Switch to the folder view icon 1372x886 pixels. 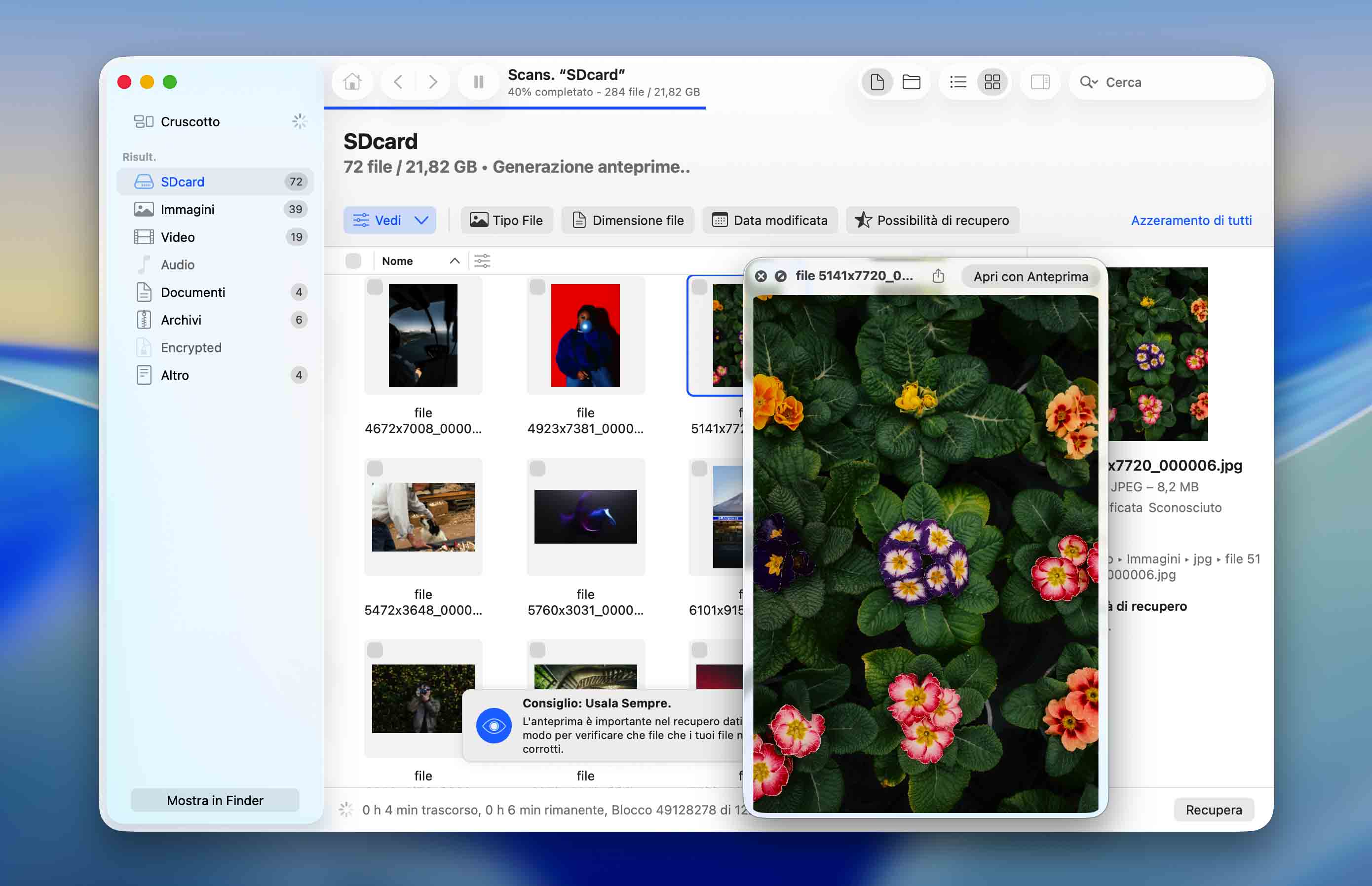pyautogui.click(x=911, y=82)
